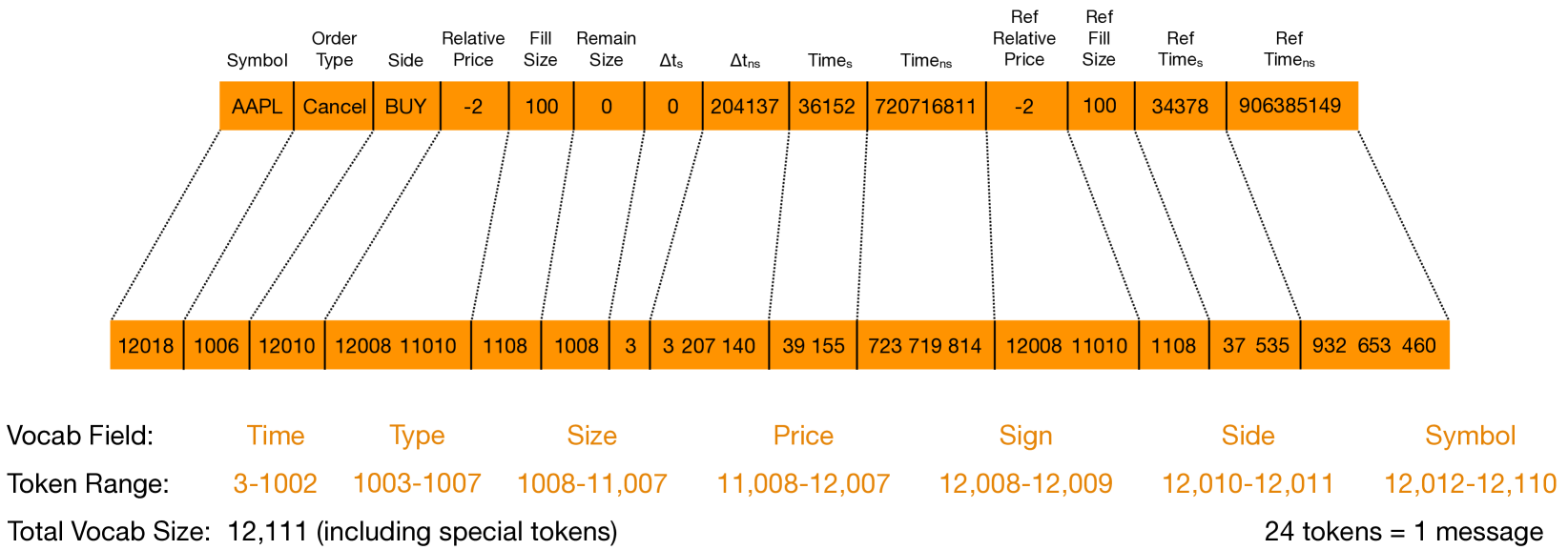Select the 906385149 ref time cell

[1289, 106]
